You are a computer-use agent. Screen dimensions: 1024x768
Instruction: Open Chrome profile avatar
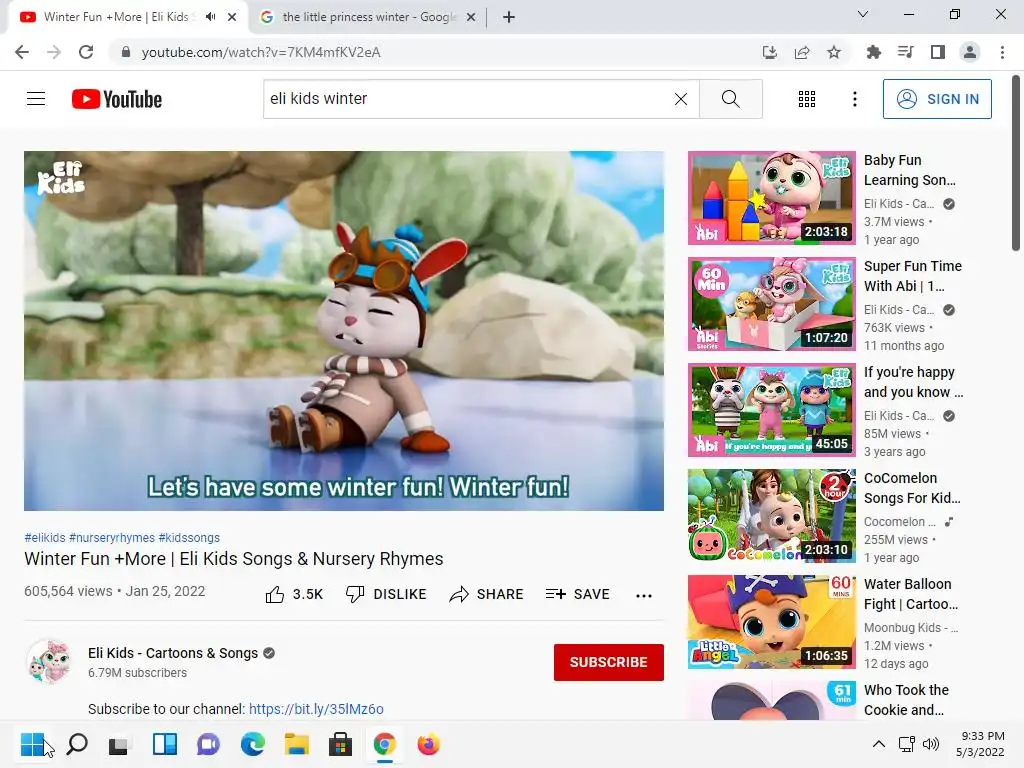970,52
